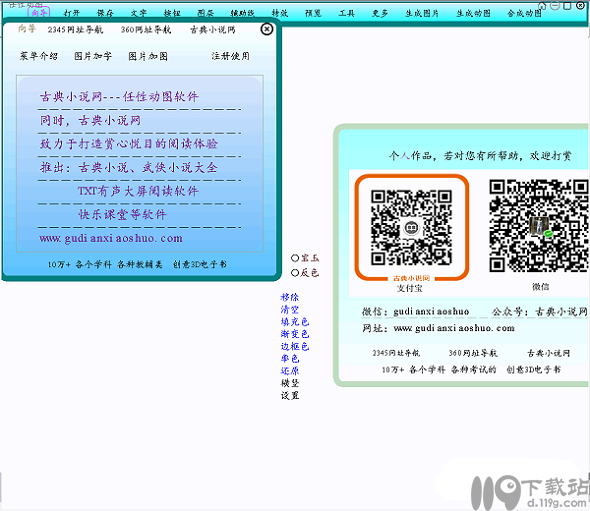Open the 按钮 menu

point(172,13)
